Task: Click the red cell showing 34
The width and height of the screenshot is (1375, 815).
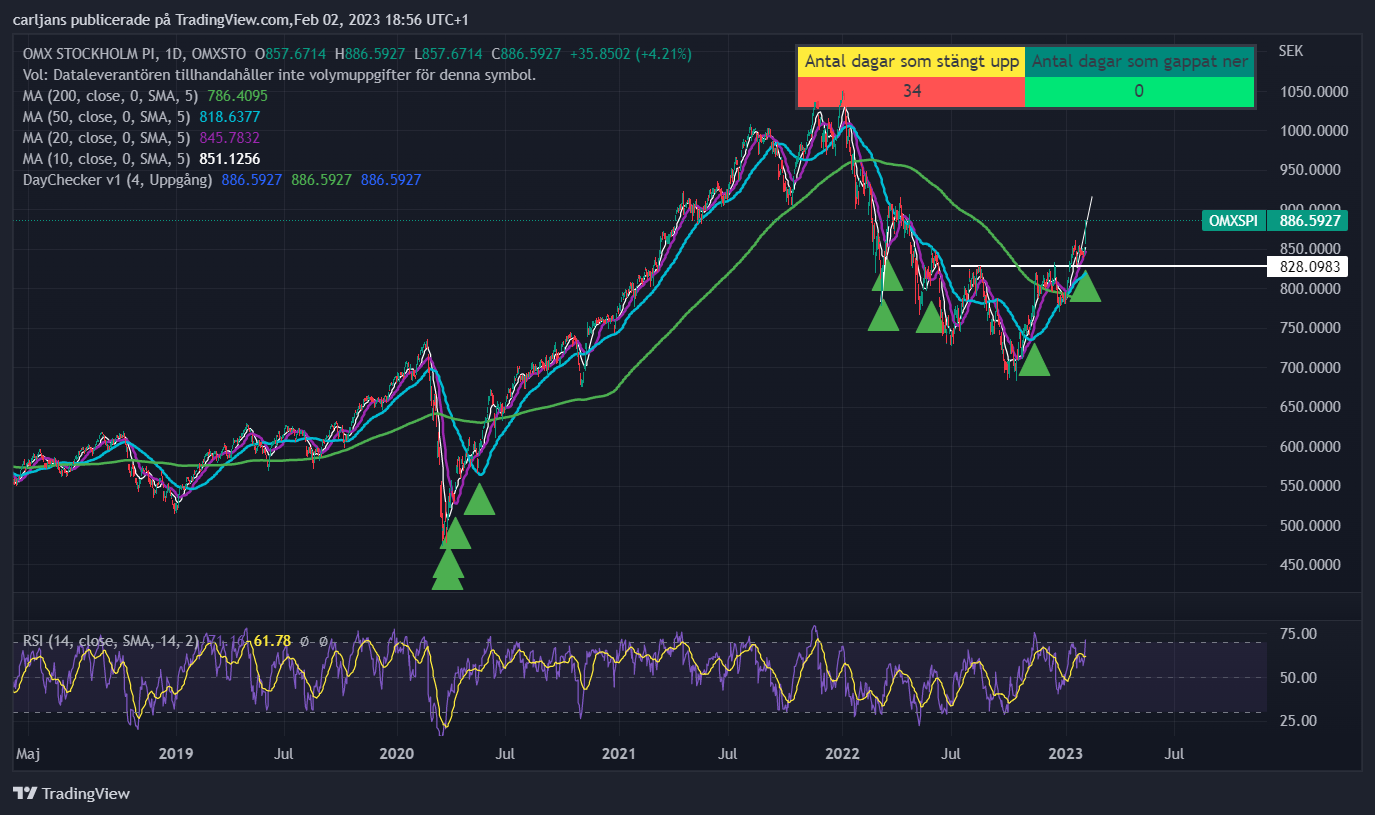Action: point(912,92)
